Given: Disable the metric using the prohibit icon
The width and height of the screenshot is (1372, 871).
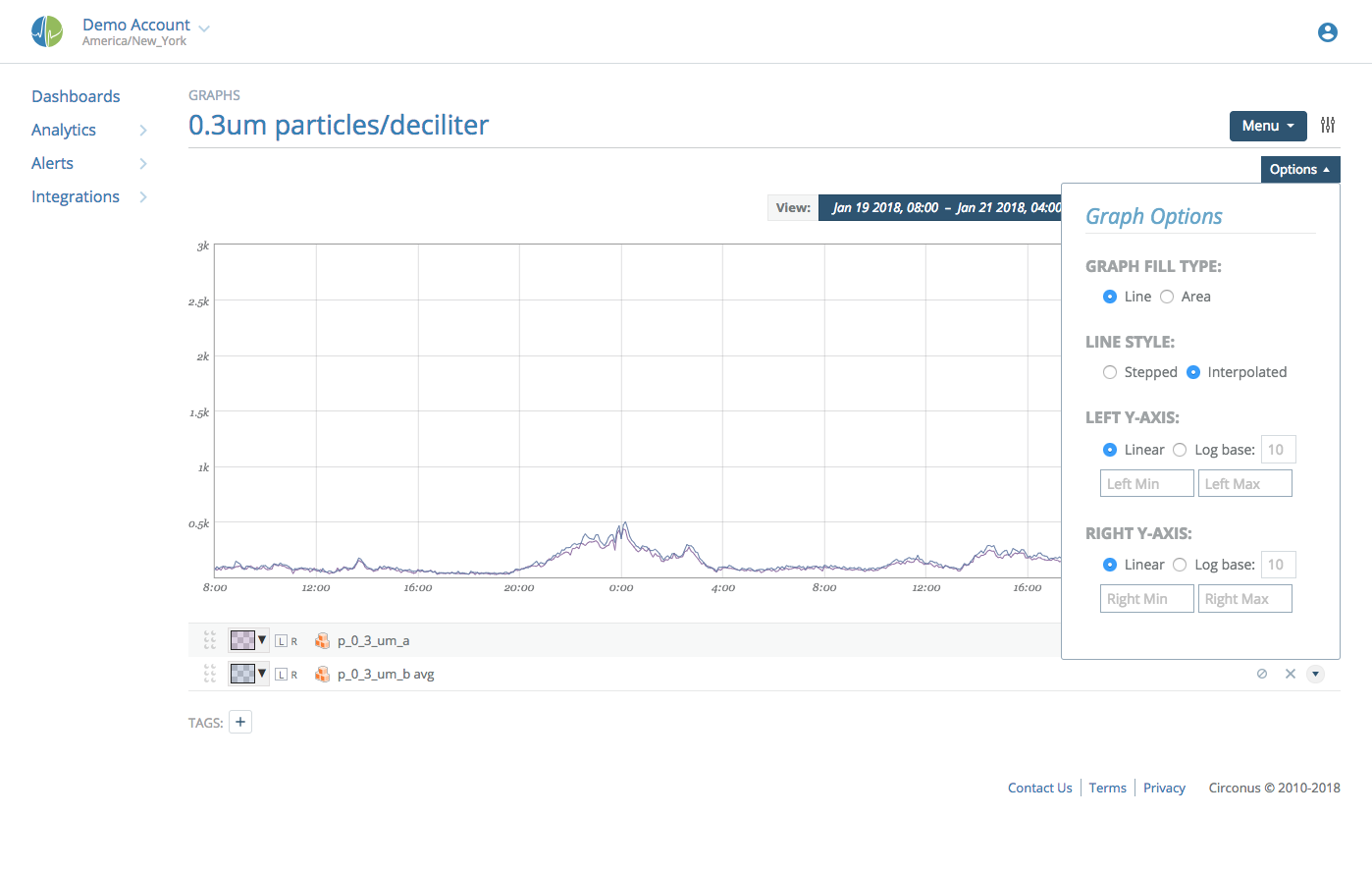Looking at the screenshot, I should (x=1262, y=674).
